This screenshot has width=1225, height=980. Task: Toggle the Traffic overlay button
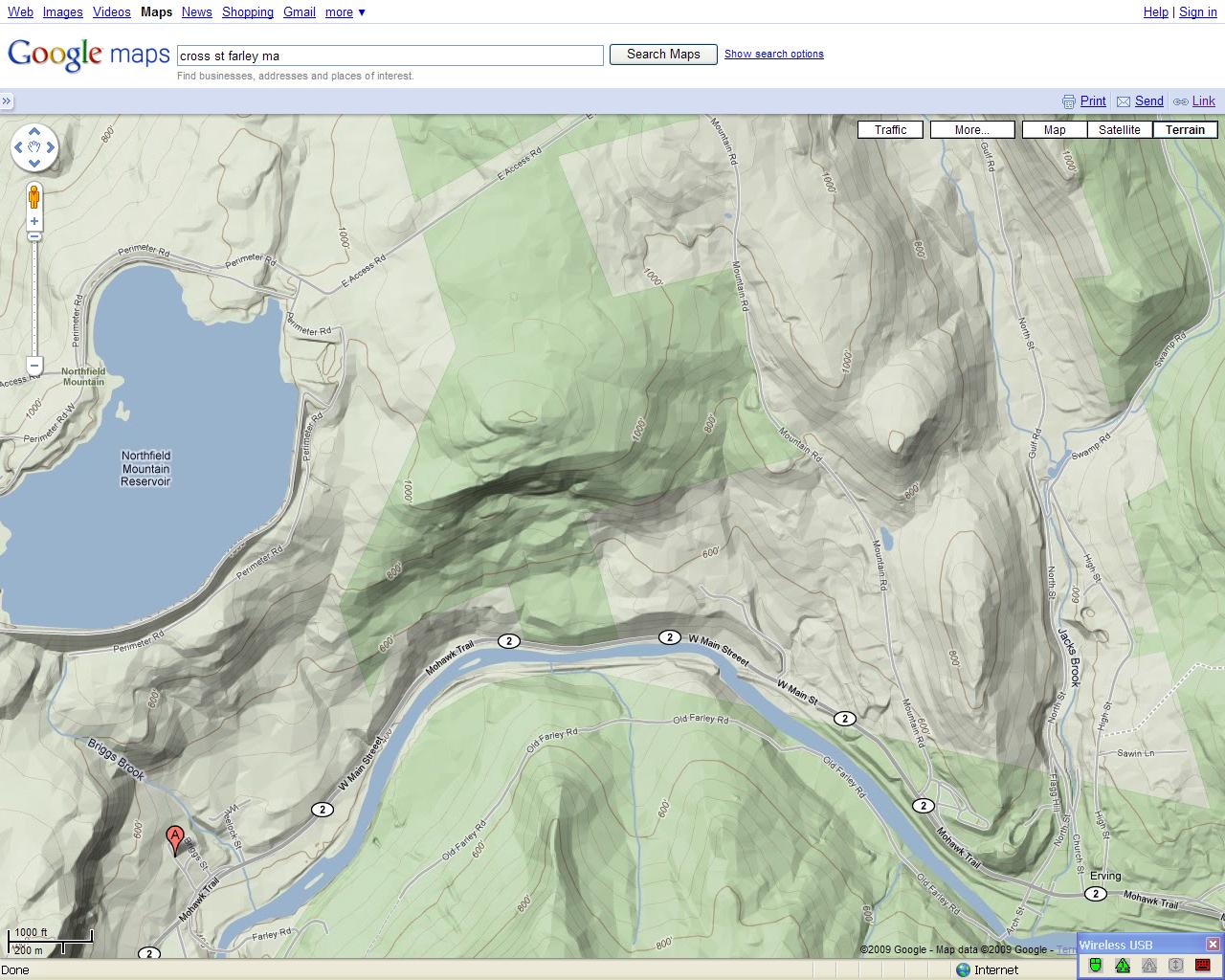(x=890, y=130)
